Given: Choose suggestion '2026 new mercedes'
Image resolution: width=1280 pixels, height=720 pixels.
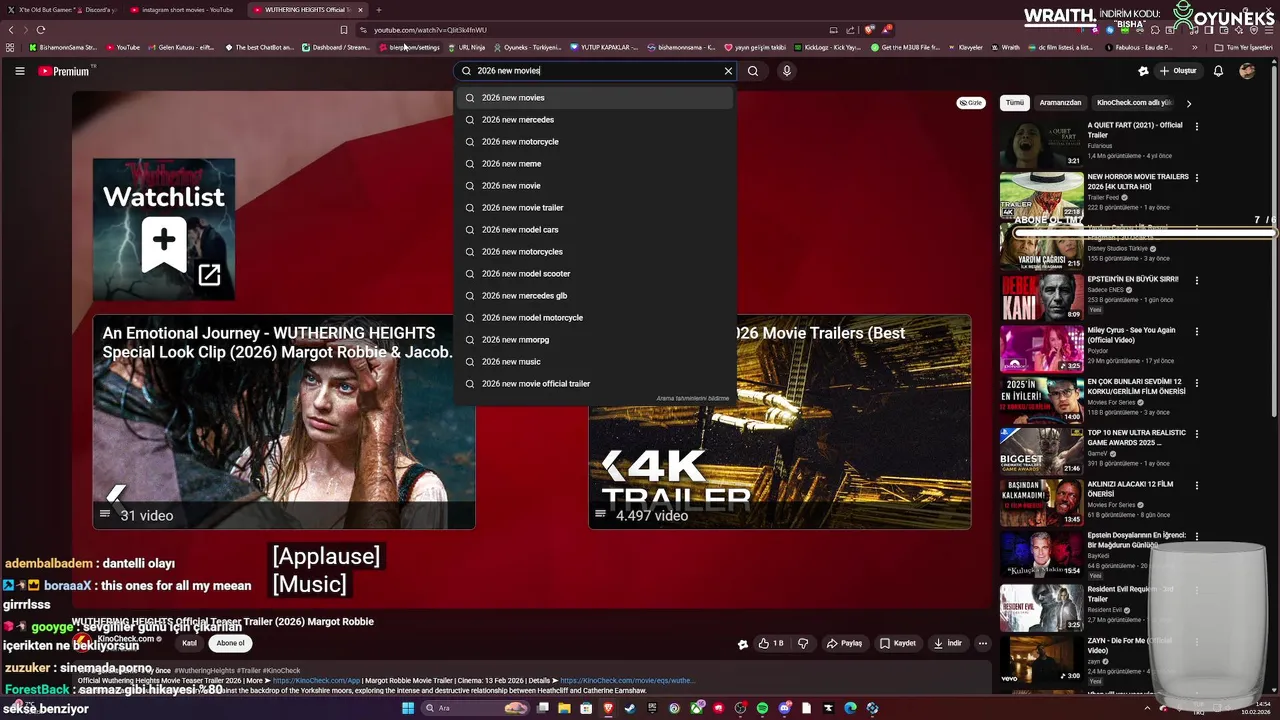Looking at the screenshot, I should (x=595, y=120).
